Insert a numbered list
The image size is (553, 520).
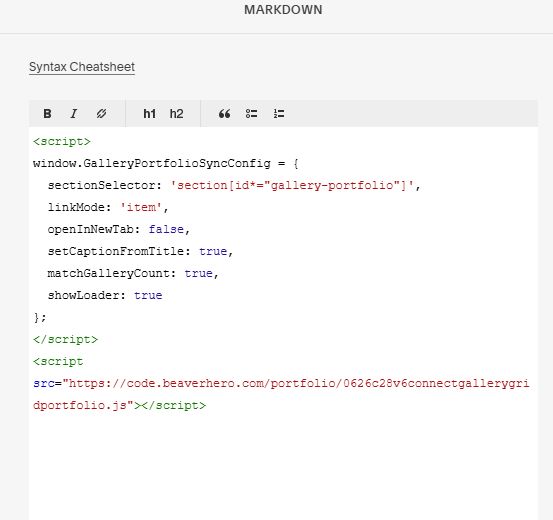(279, 114)
